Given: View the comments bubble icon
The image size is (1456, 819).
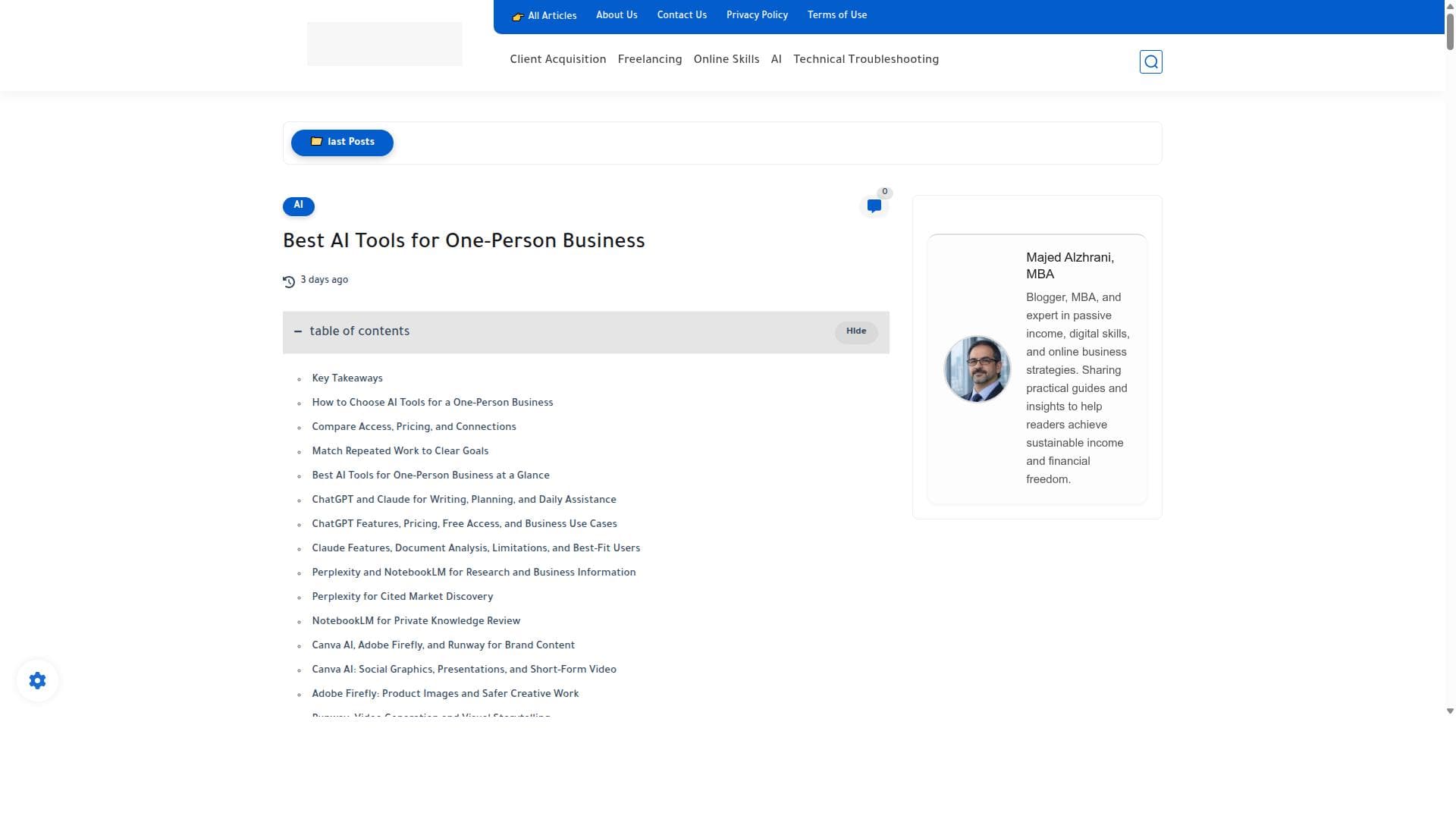Looking at the screenshot, I should coord(874,206).
